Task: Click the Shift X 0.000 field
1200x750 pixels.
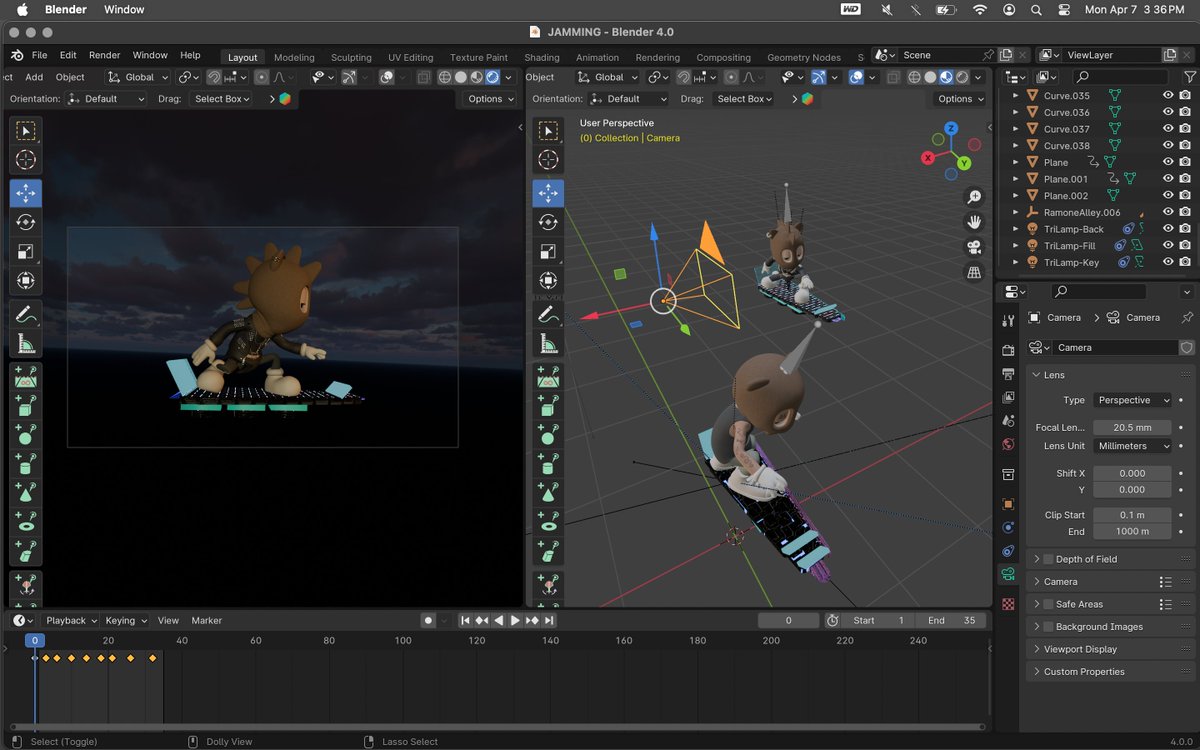Action: [x=1132, y=473]
